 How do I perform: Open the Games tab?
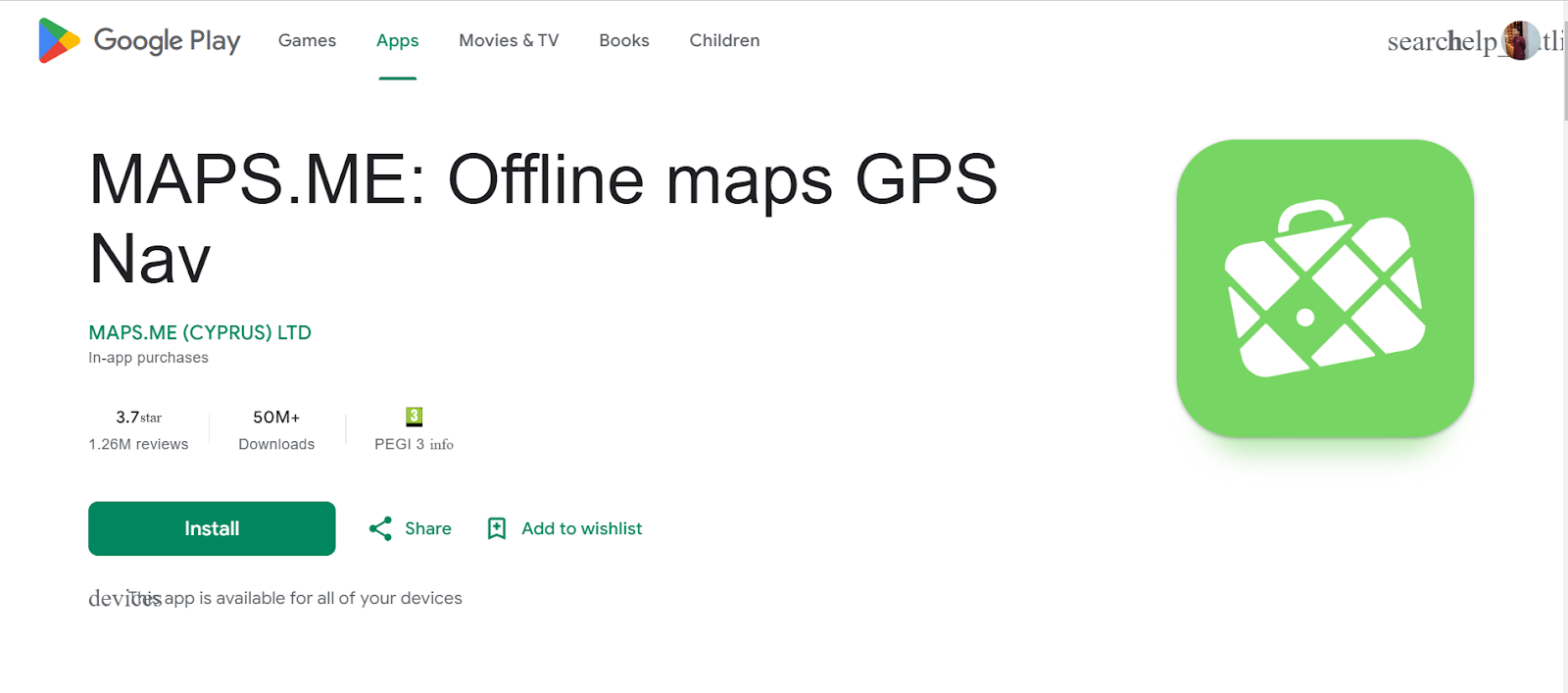point(307,40)
